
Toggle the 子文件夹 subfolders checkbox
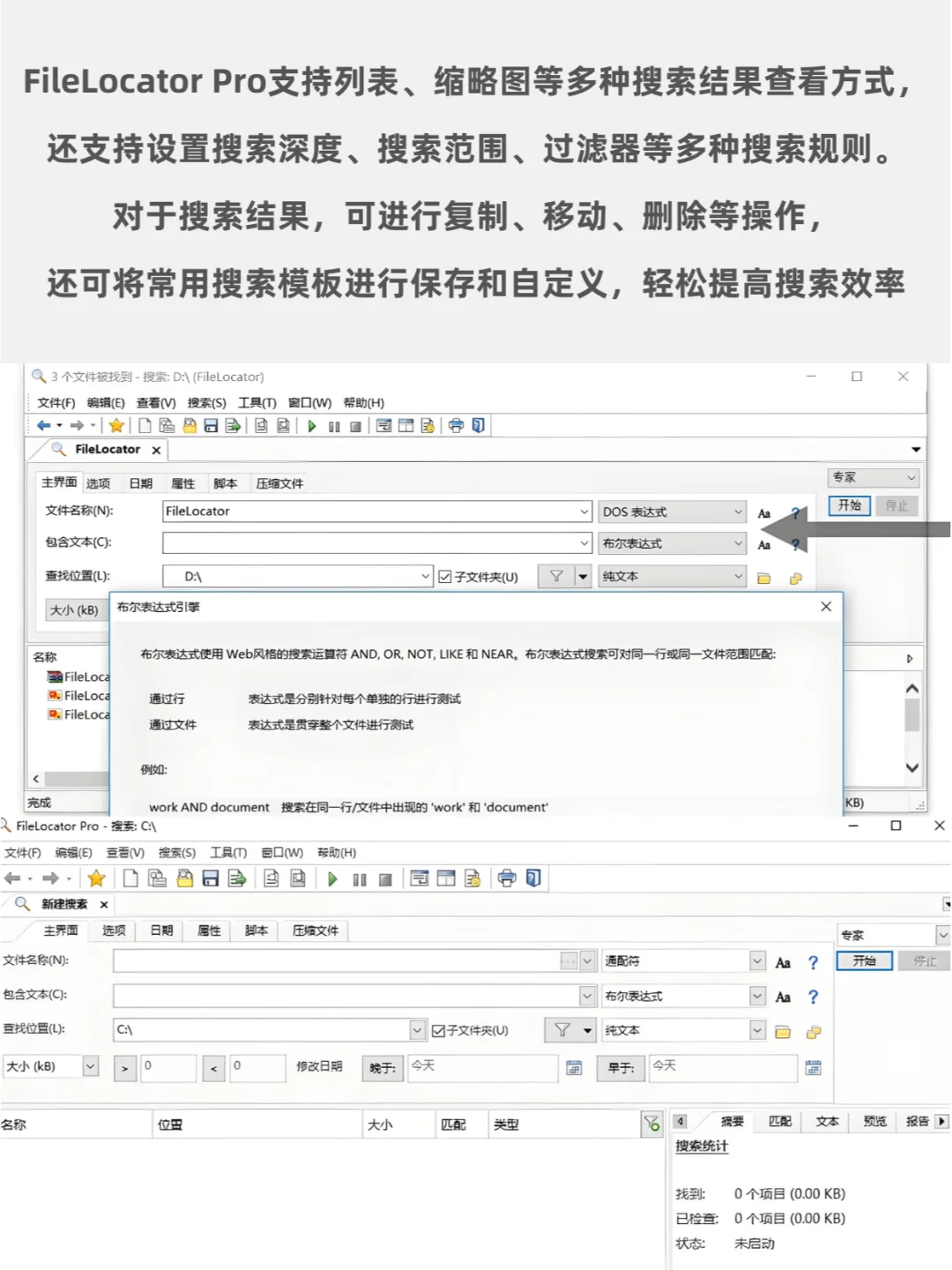click(439, 1029)
